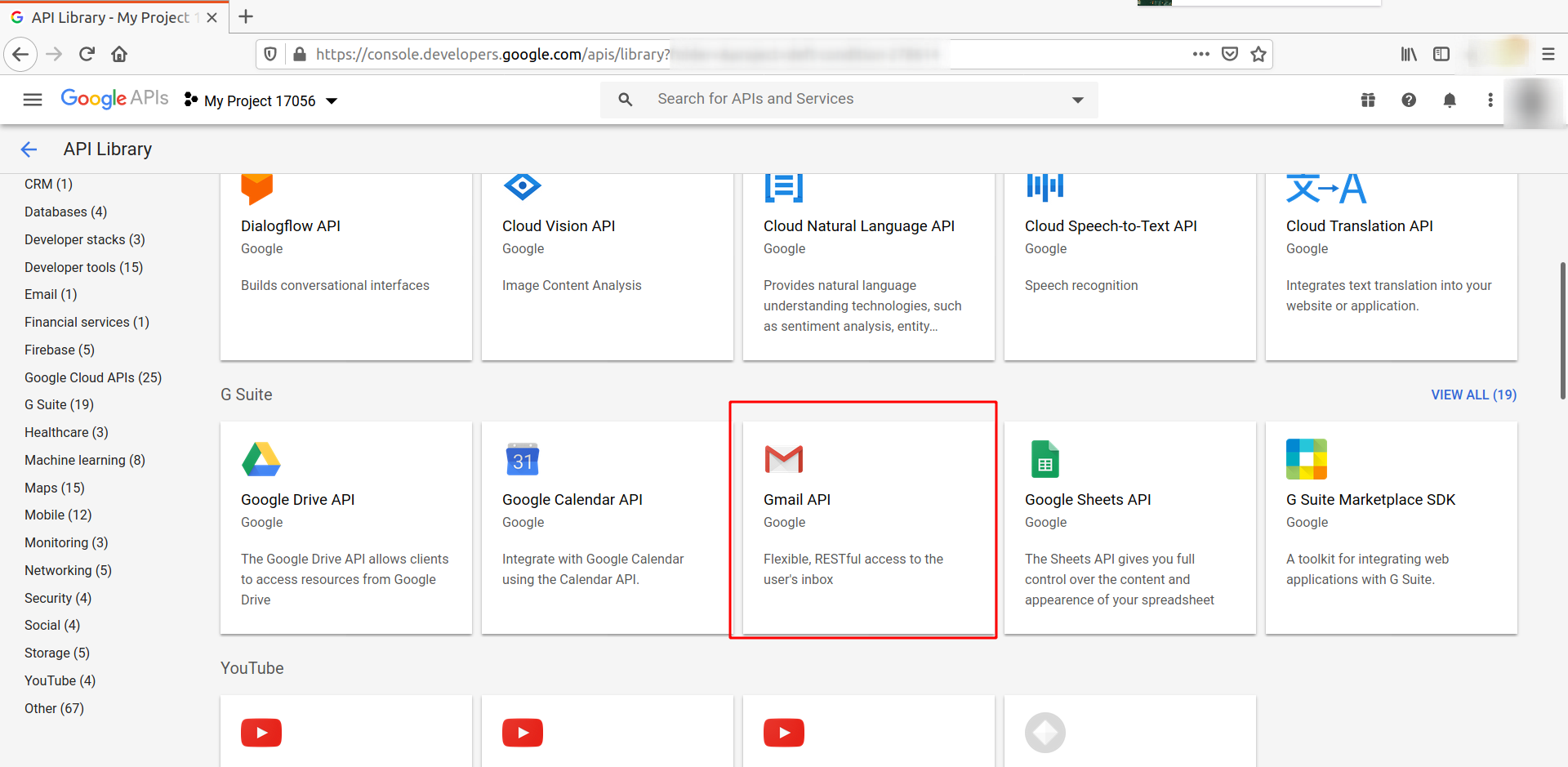Viewport: 1568px width, 767px height.
Task: Open Firefox library icon
Action: coord(1409,54)
